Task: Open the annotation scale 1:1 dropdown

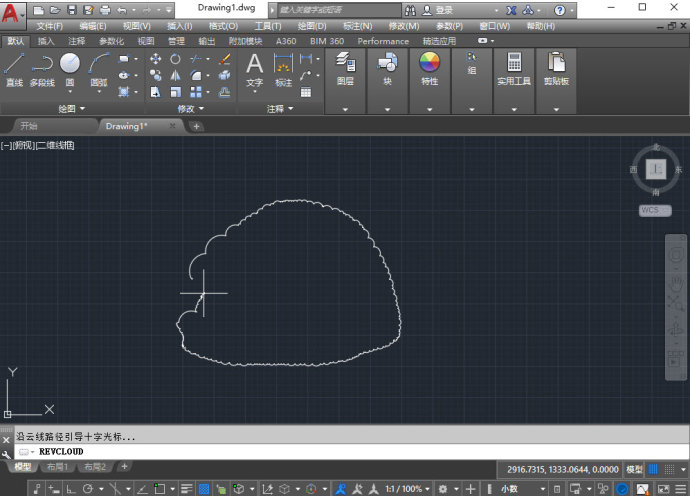Action: [407, 489]
